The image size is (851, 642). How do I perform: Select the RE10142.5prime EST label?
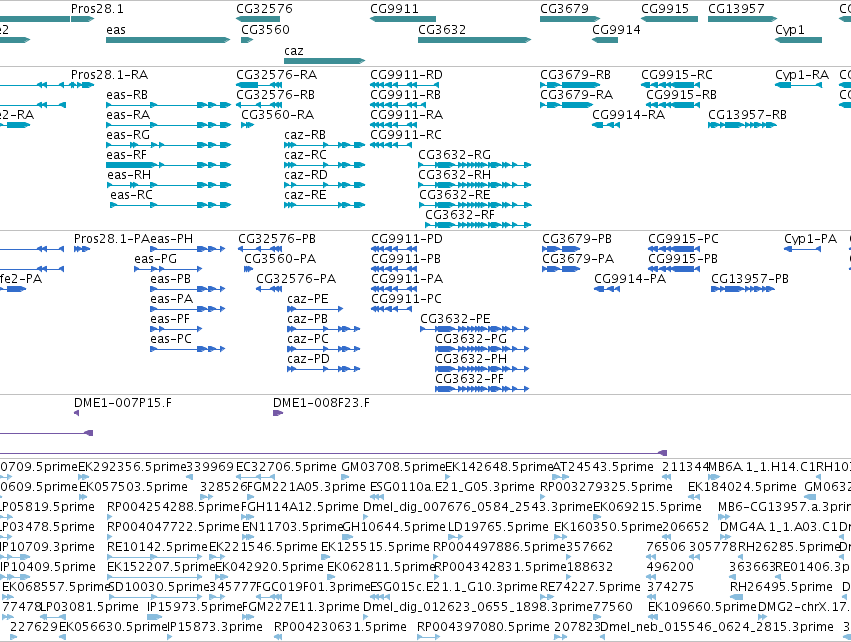[x=158, y=547]
